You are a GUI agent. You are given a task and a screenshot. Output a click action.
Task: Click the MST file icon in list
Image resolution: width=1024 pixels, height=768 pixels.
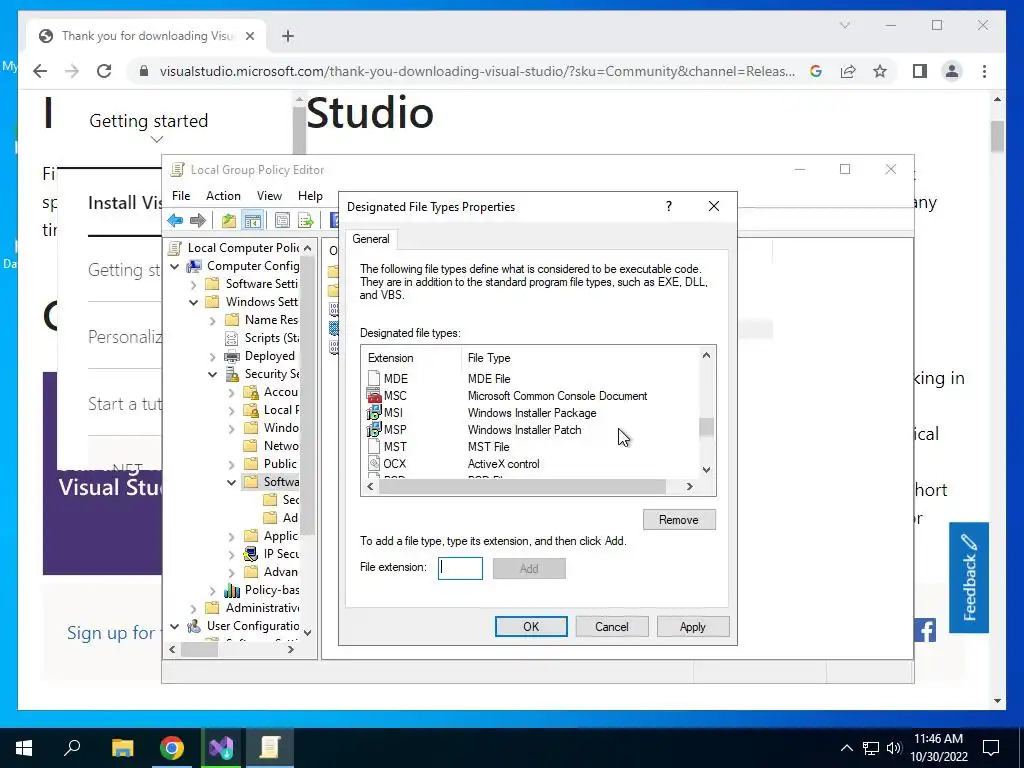pos(374,447)
